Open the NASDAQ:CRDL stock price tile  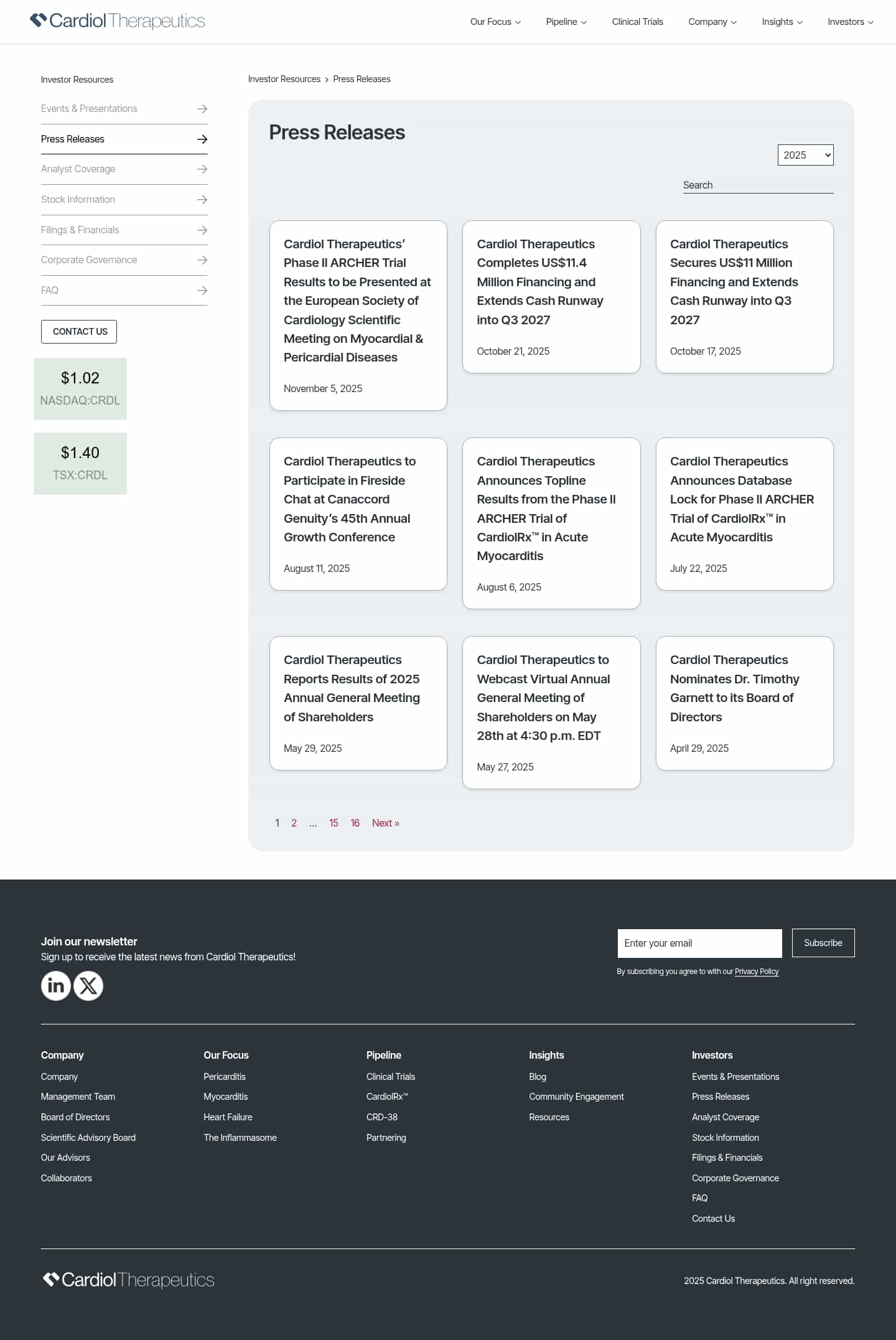coord(80,389)
